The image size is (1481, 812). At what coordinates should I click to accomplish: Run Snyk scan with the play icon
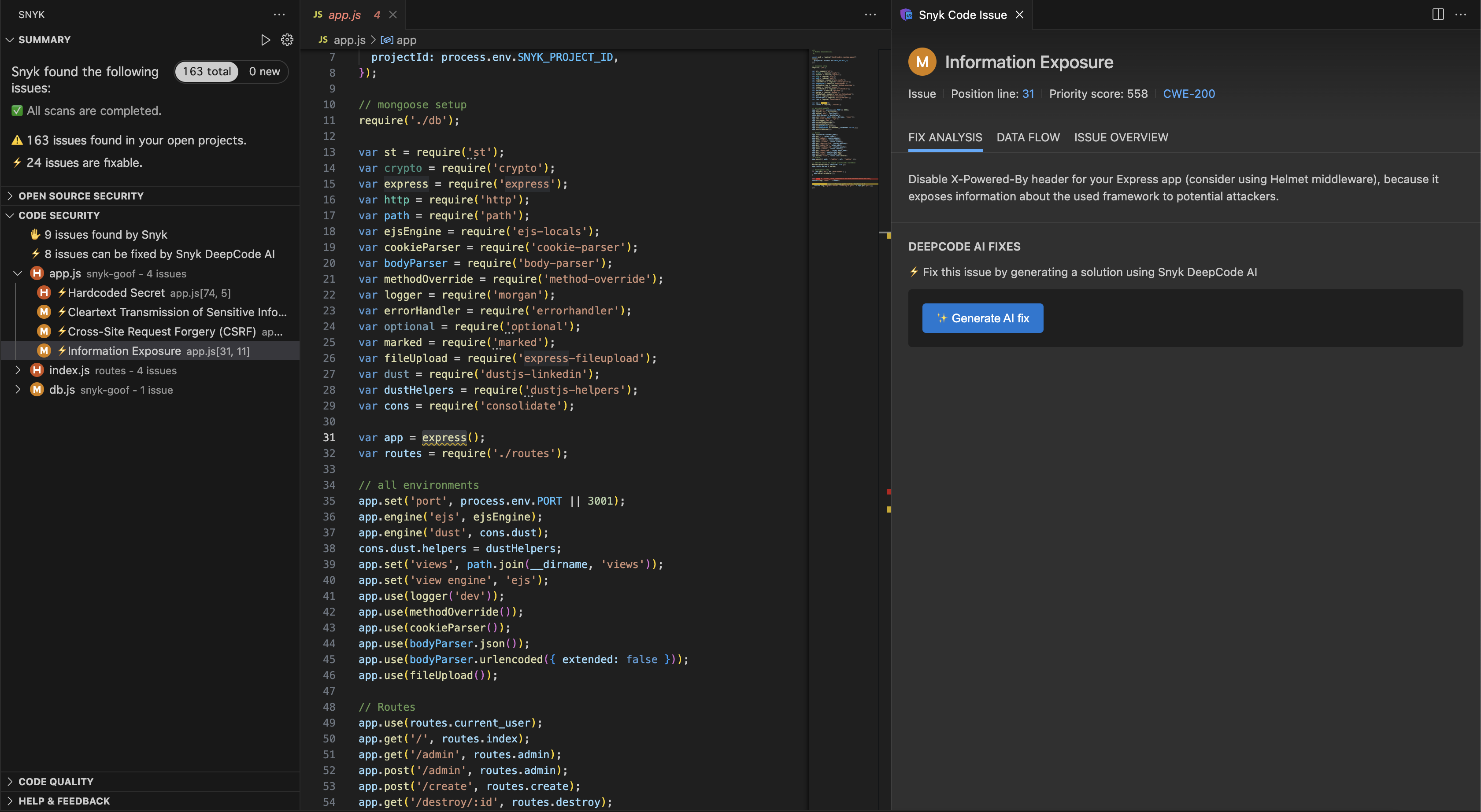(x=265, y=40)
